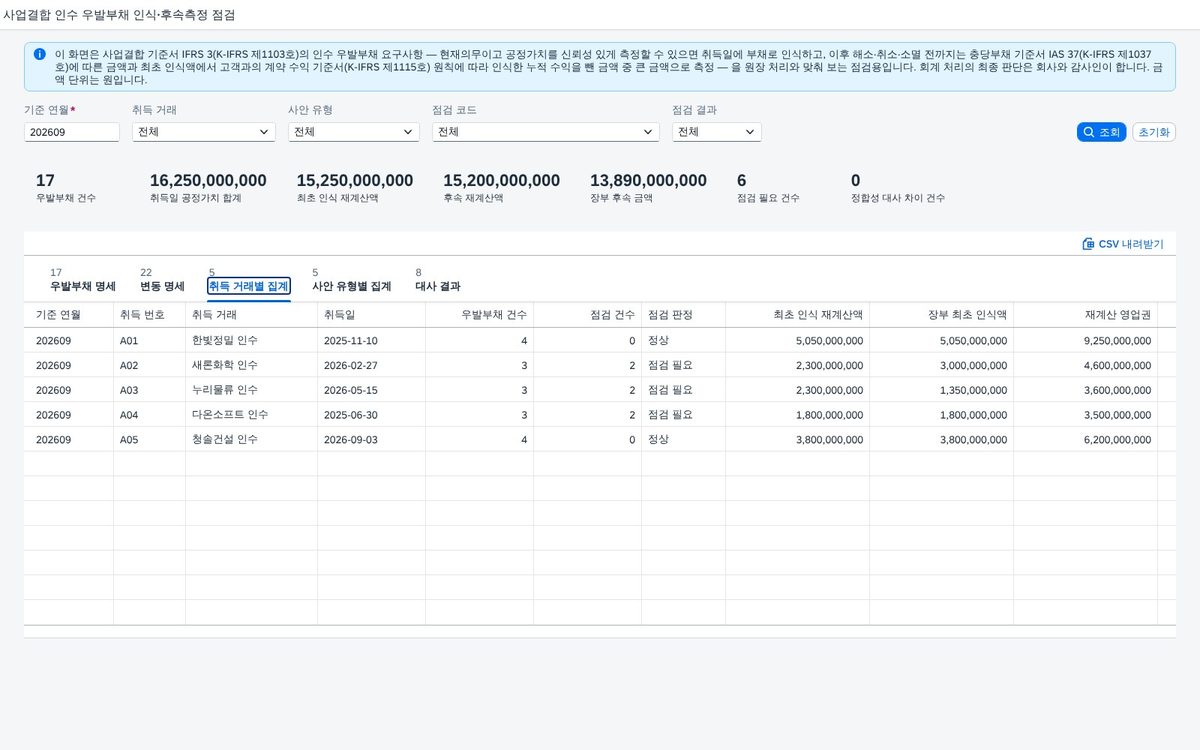Click the 취득일 column header
This screenshot has height=750, width=1200.
point(372,314)
